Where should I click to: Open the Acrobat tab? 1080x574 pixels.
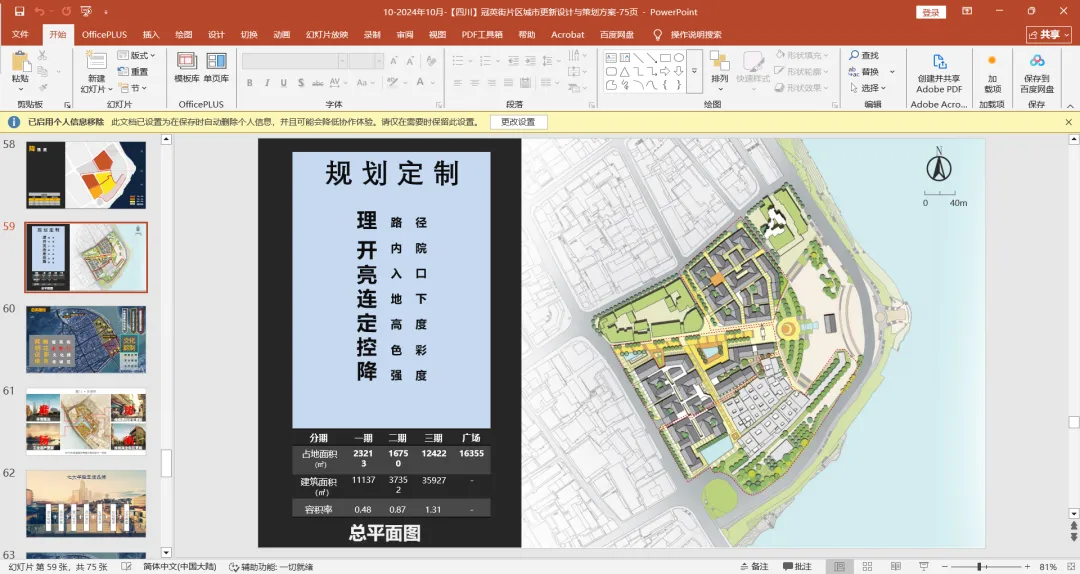point(568,34)
